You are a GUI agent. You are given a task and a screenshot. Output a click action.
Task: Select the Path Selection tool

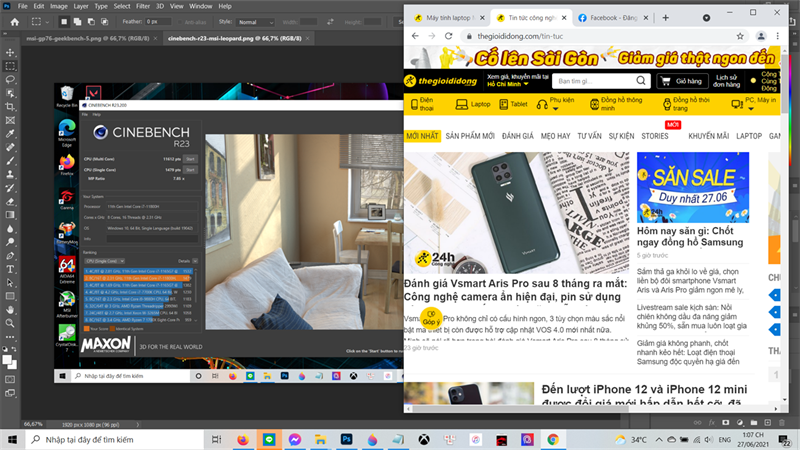click(10, 283)
